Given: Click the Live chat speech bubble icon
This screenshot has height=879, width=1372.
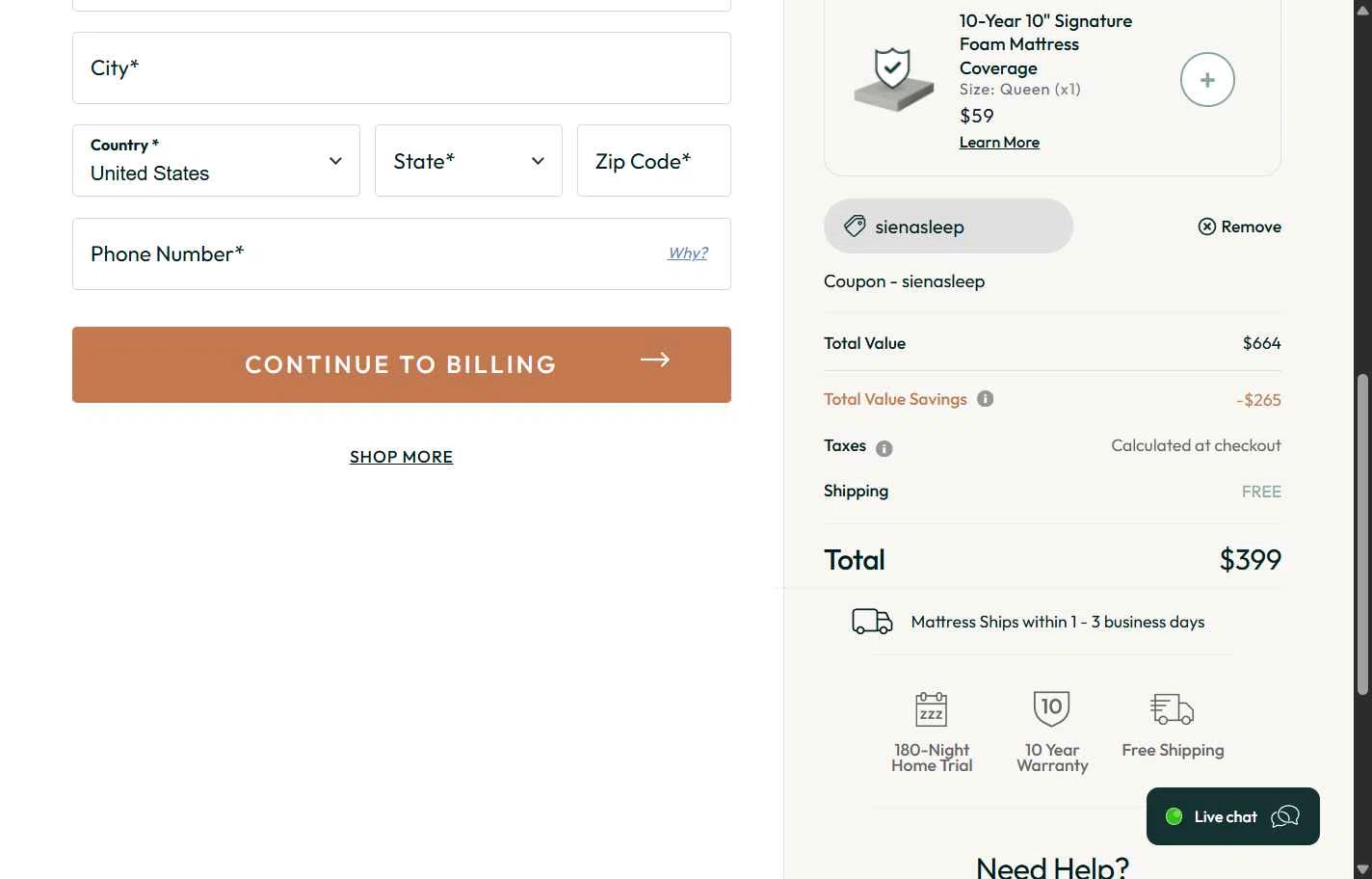Looking at the screenshot, I should point(1285,816).
